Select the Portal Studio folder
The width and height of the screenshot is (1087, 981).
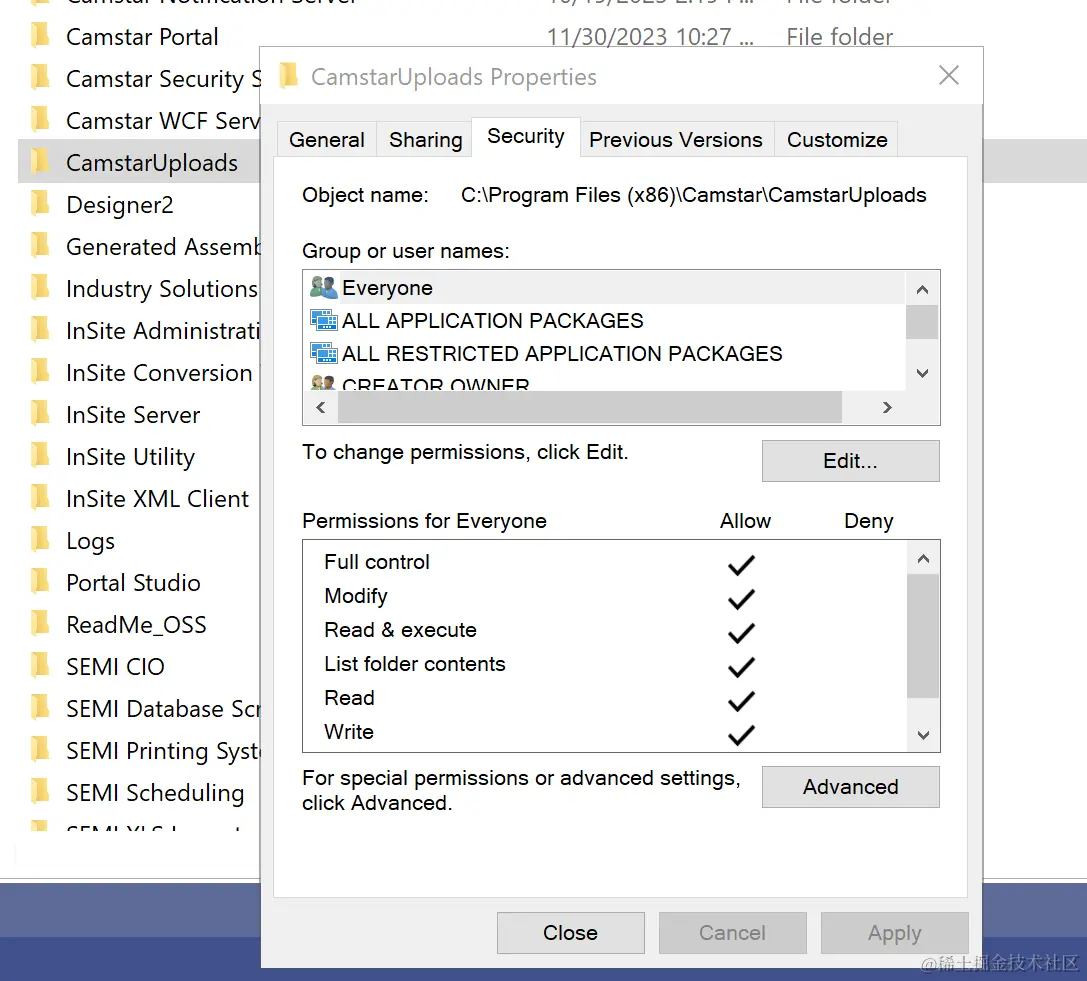click(x=133, y=583)
